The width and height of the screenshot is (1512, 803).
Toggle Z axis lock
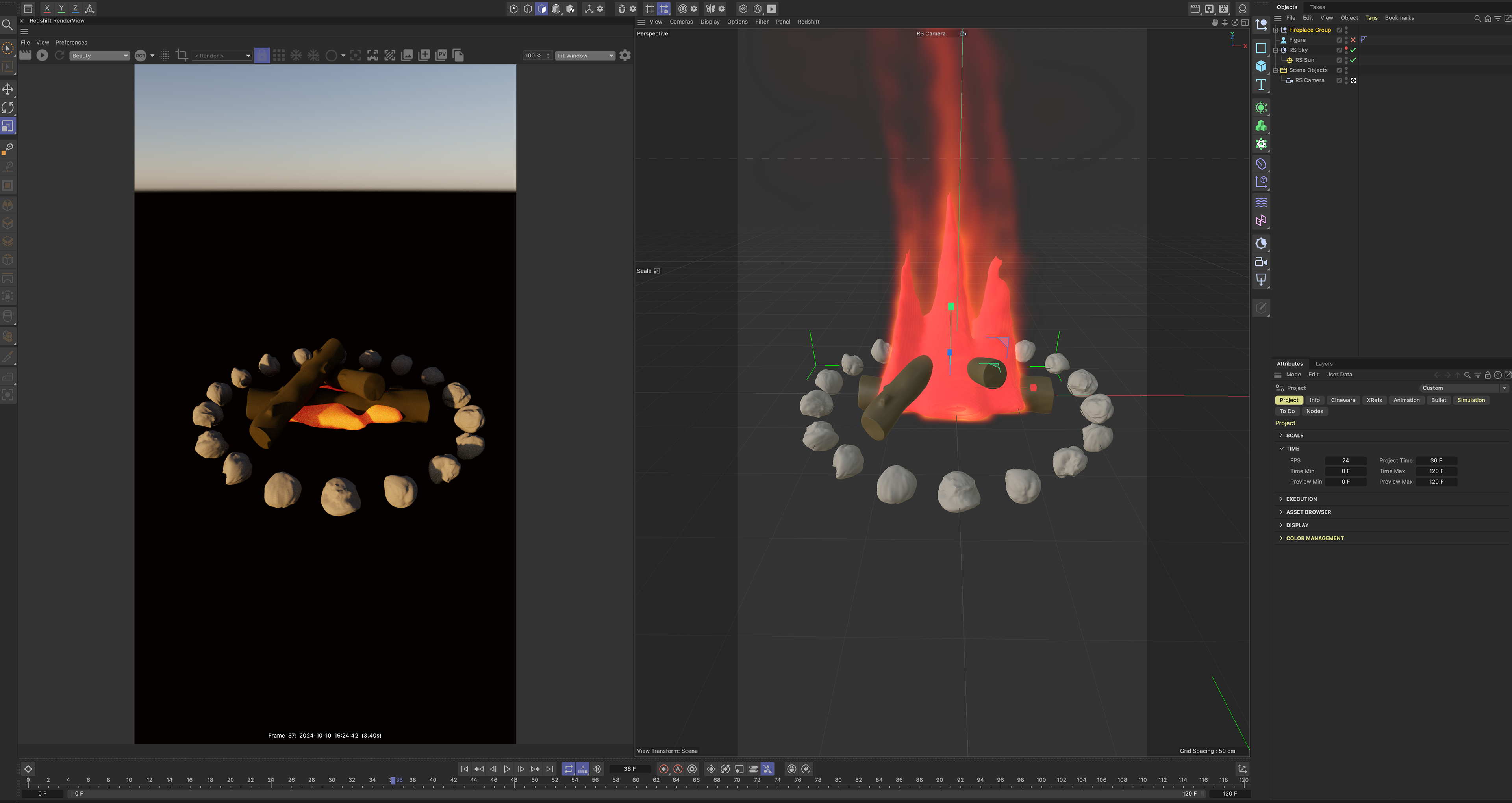75,8
